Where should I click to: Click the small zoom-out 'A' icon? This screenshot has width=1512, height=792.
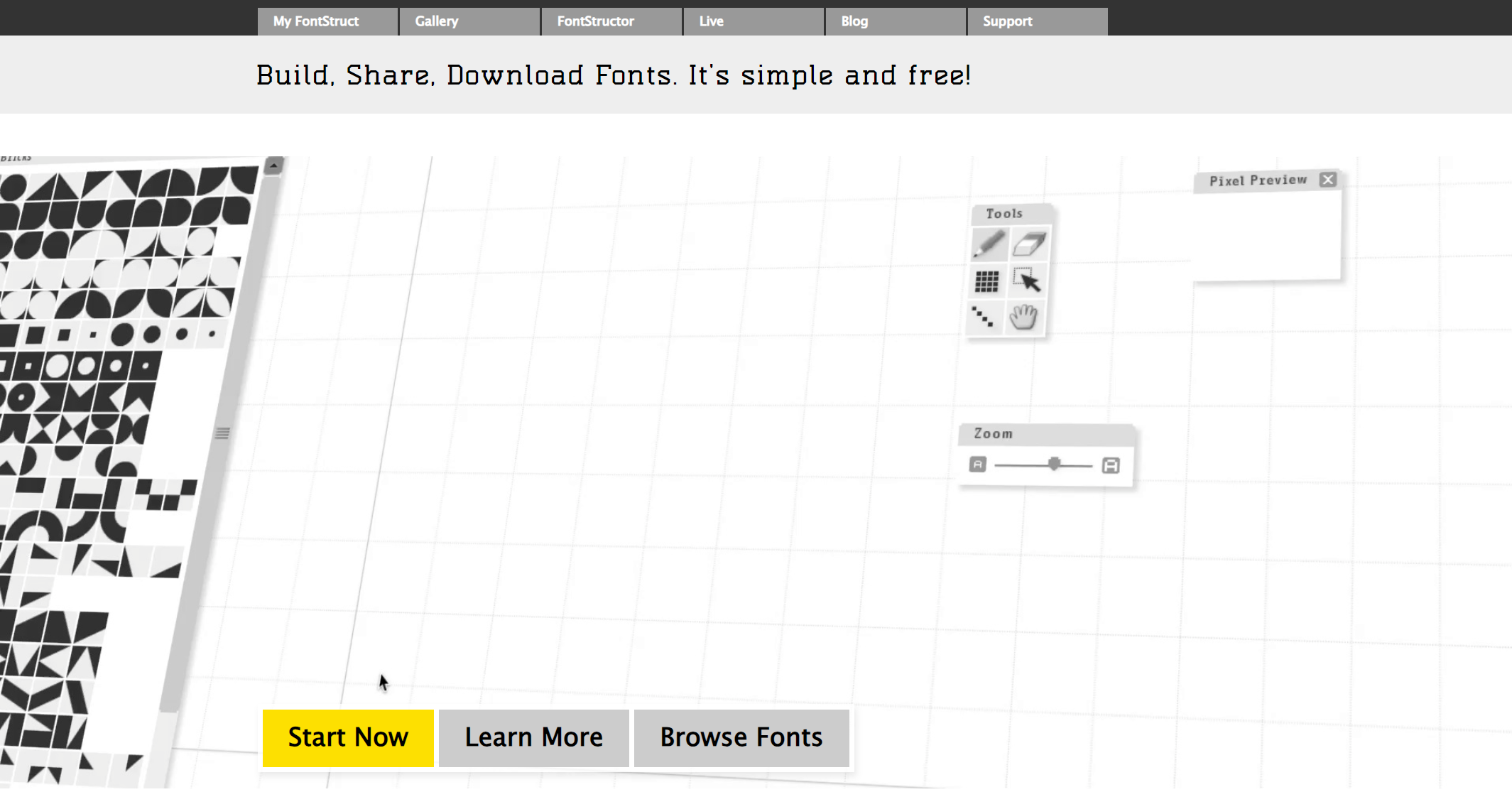point(977,465)
